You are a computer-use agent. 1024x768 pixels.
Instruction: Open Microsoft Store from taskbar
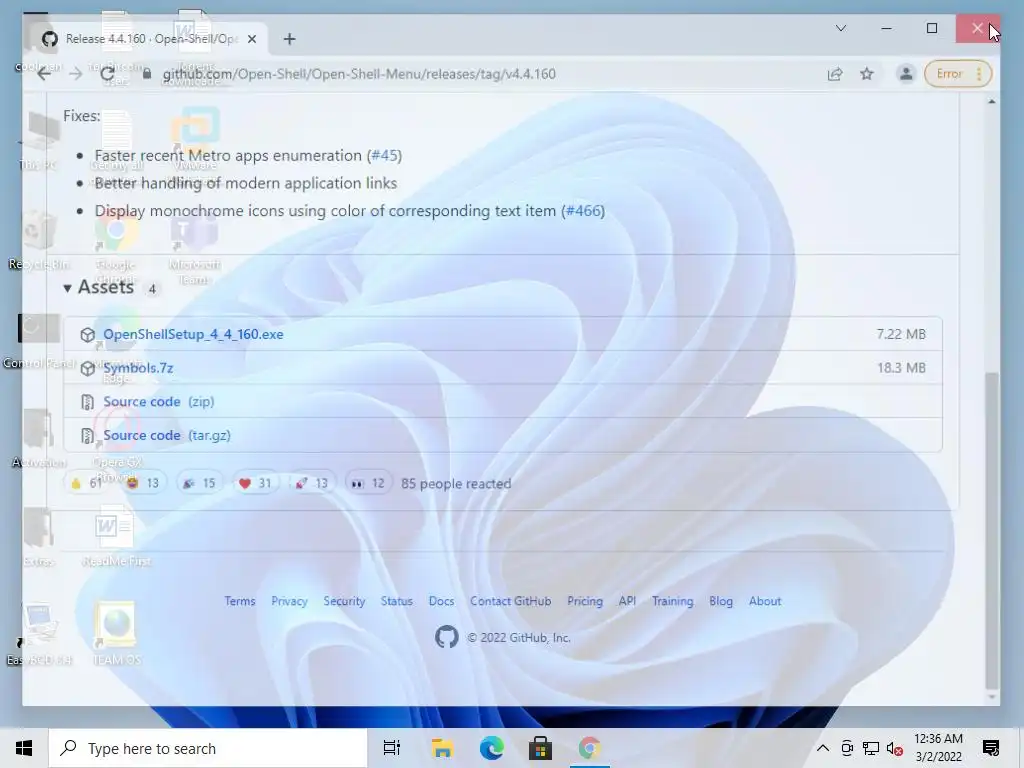[x=540, y=748]
